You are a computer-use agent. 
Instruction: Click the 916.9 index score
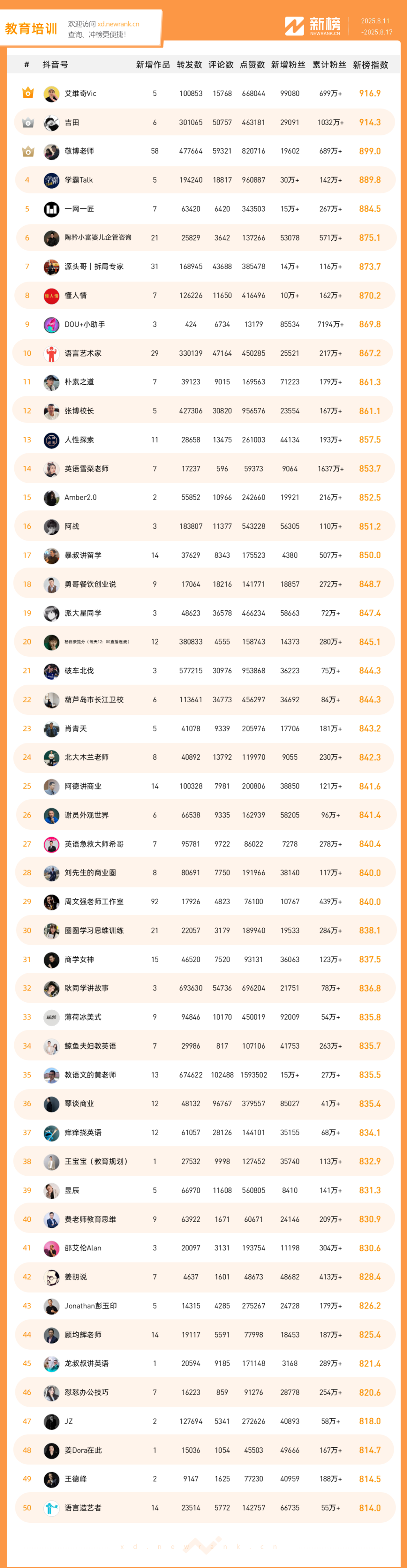370,93
